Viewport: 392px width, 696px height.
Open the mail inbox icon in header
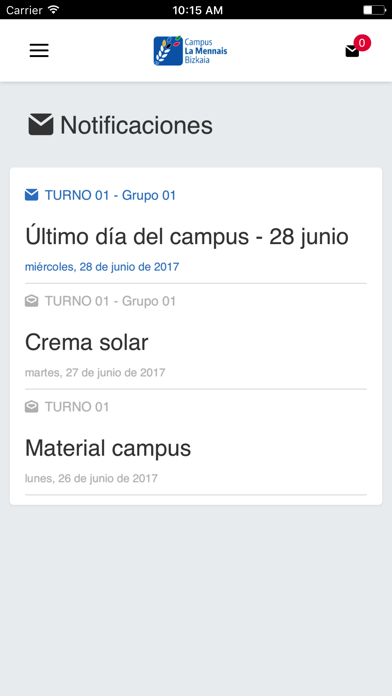click(x=352, y=51)
